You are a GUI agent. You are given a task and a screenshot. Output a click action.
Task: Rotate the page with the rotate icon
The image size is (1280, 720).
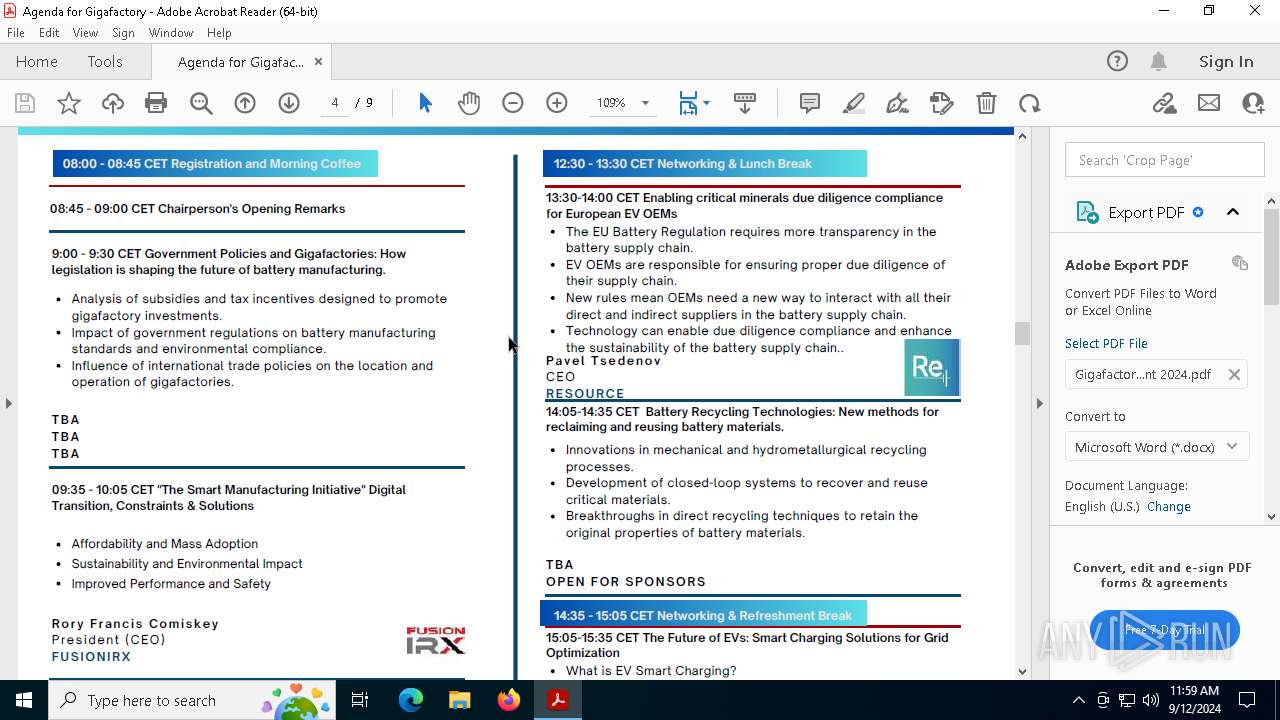[x=1030, y=103]
